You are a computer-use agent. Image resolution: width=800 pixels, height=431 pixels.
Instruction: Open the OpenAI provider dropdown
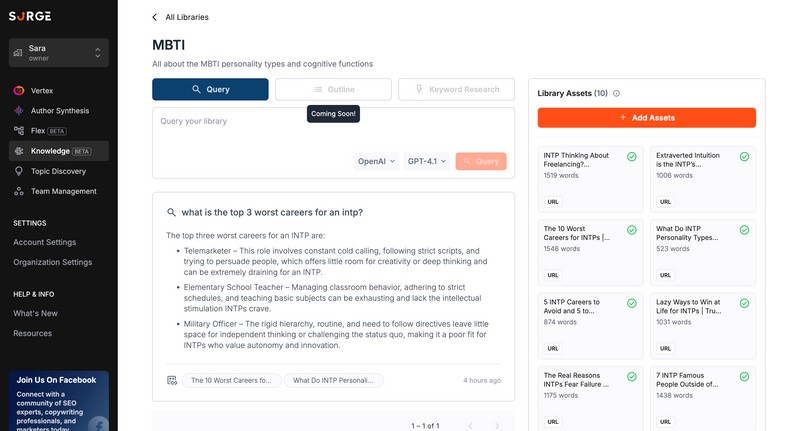tap(376, 161)
